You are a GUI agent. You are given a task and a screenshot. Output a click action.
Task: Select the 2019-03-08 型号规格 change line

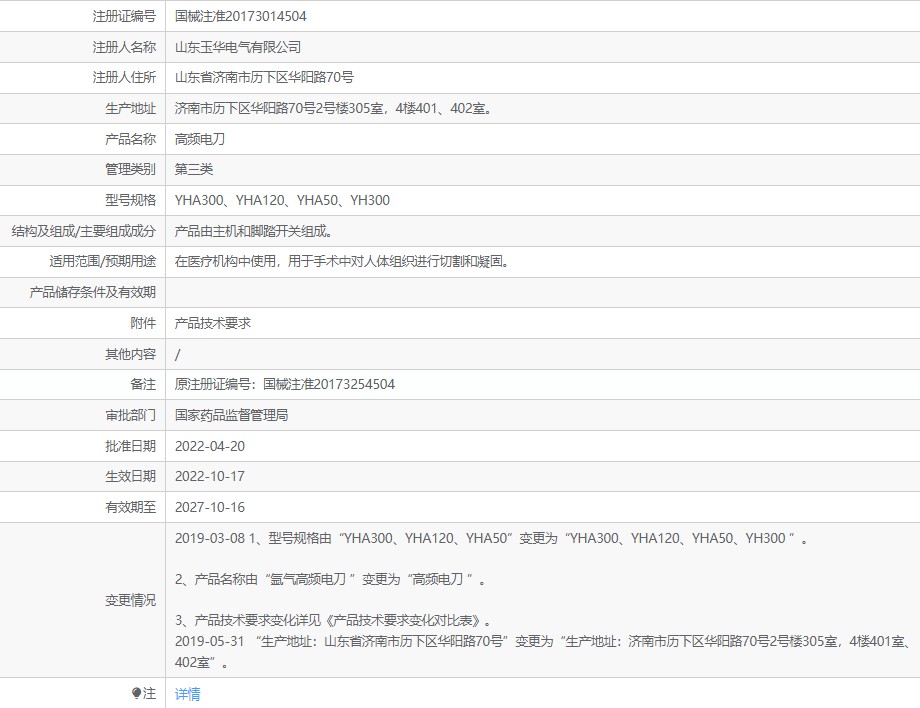492,538
